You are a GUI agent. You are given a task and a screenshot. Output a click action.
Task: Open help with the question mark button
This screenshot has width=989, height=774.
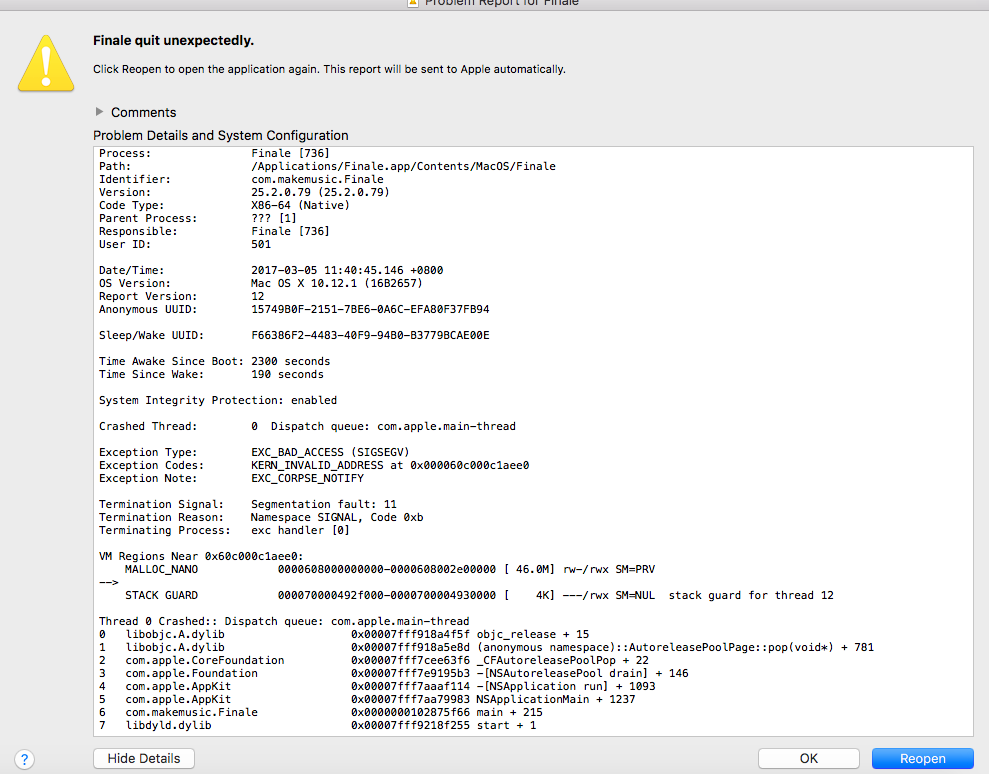tap(26, 759)
